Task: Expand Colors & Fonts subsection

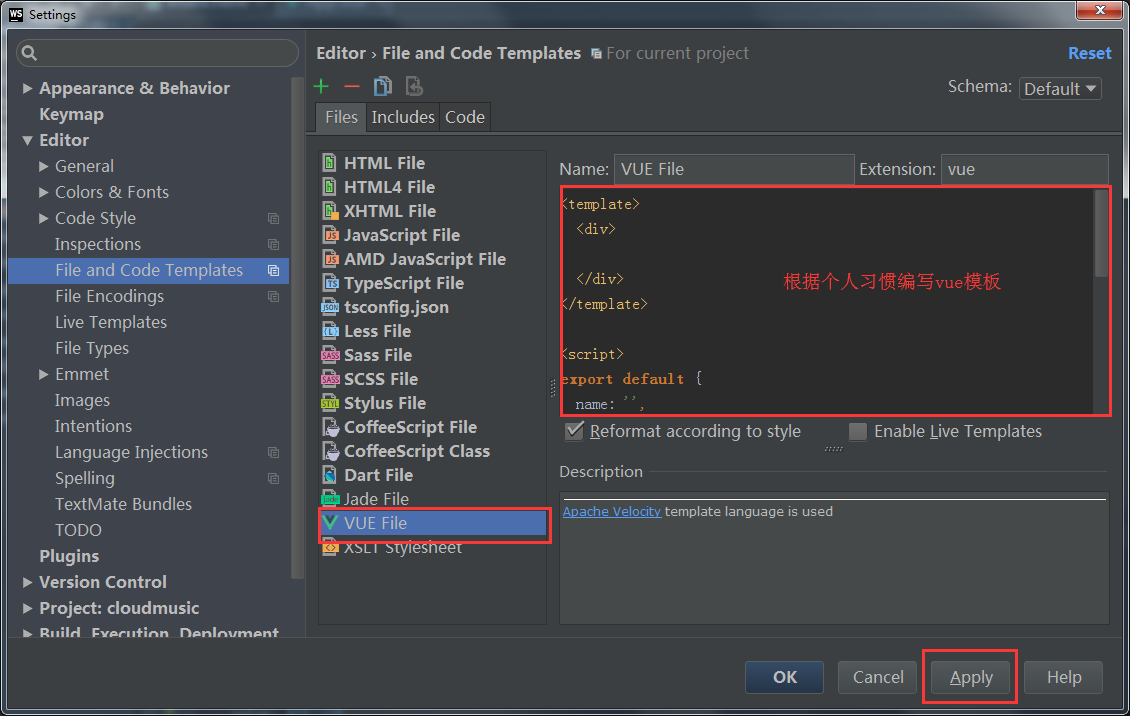Action: click(43, 192)
